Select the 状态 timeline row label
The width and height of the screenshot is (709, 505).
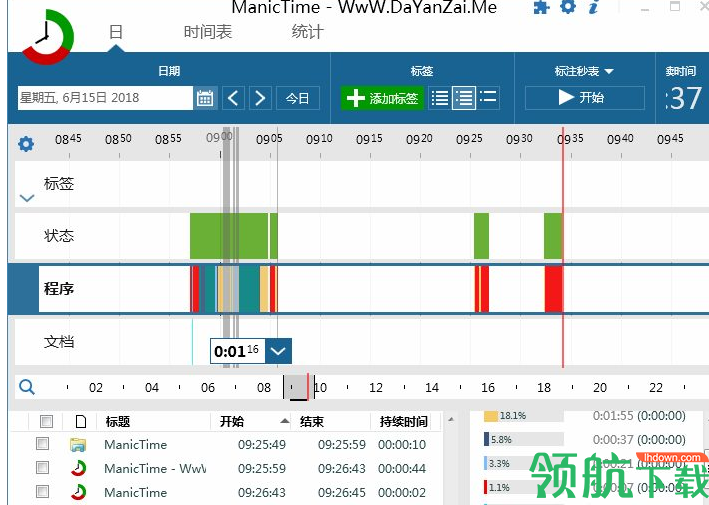[58, 236]
